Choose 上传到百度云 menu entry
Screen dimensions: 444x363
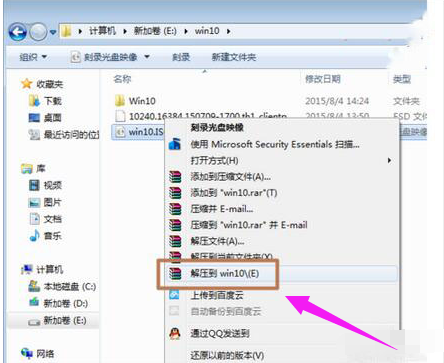[x=217, y=295]
